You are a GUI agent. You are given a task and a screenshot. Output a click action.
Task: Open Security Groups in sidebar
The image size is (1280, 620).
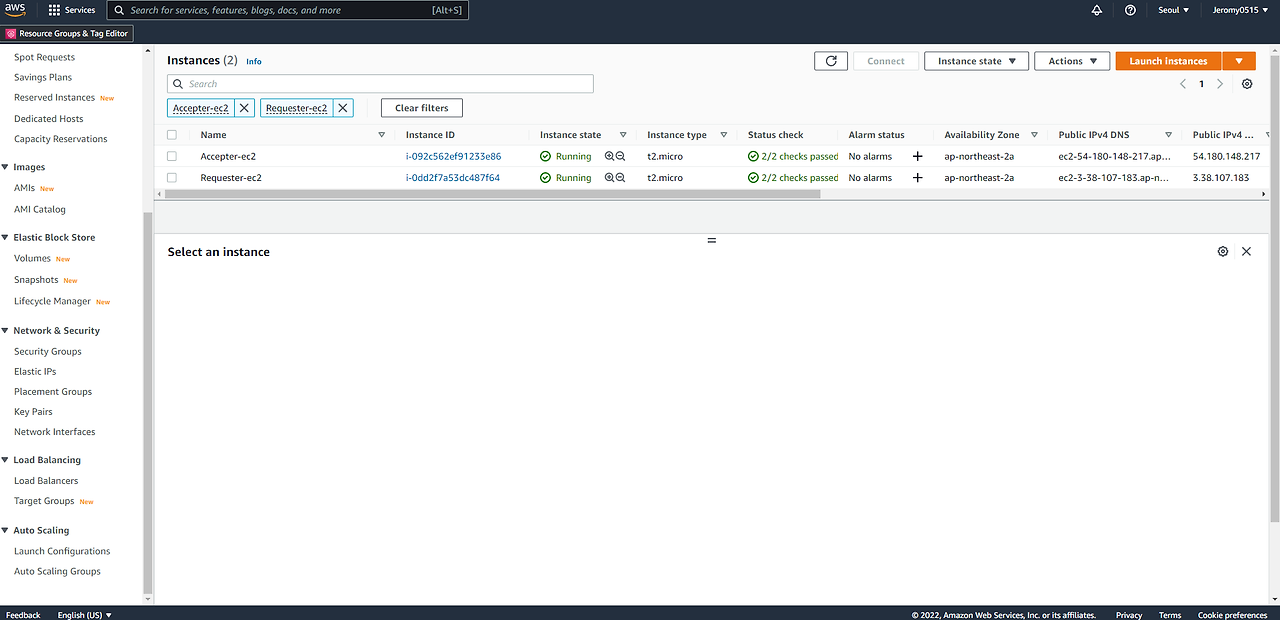(x=48, y=352)
